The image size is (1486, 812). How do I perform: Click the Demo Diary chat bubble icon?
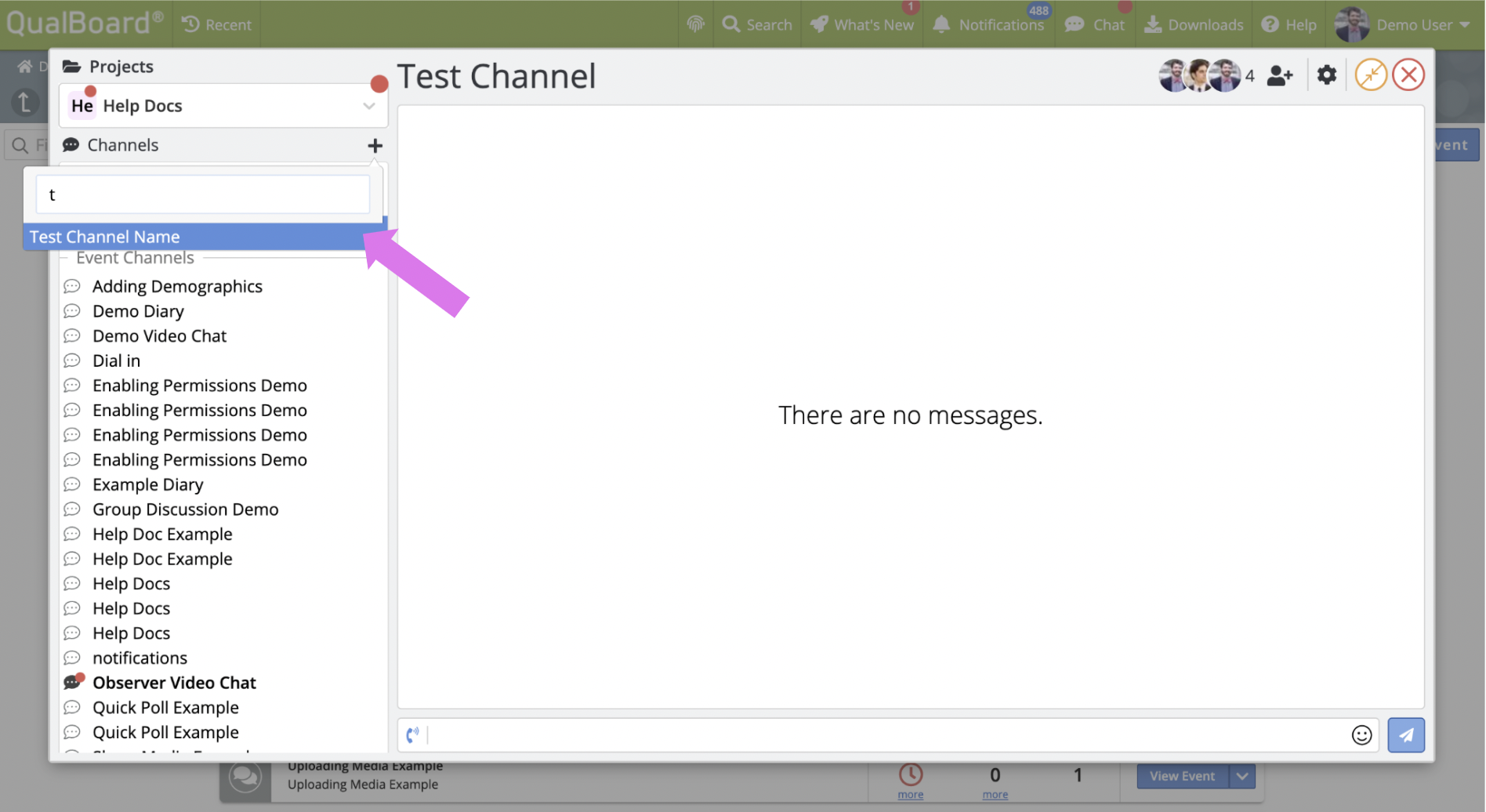click(72, 311)
